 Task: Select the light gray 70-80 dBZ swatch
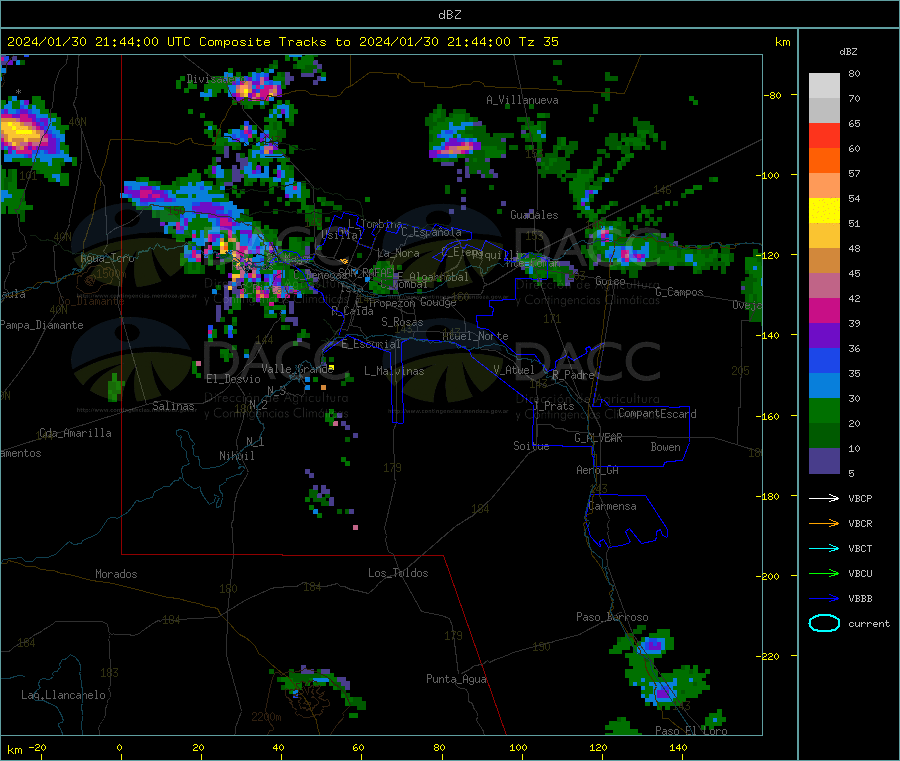824,86
